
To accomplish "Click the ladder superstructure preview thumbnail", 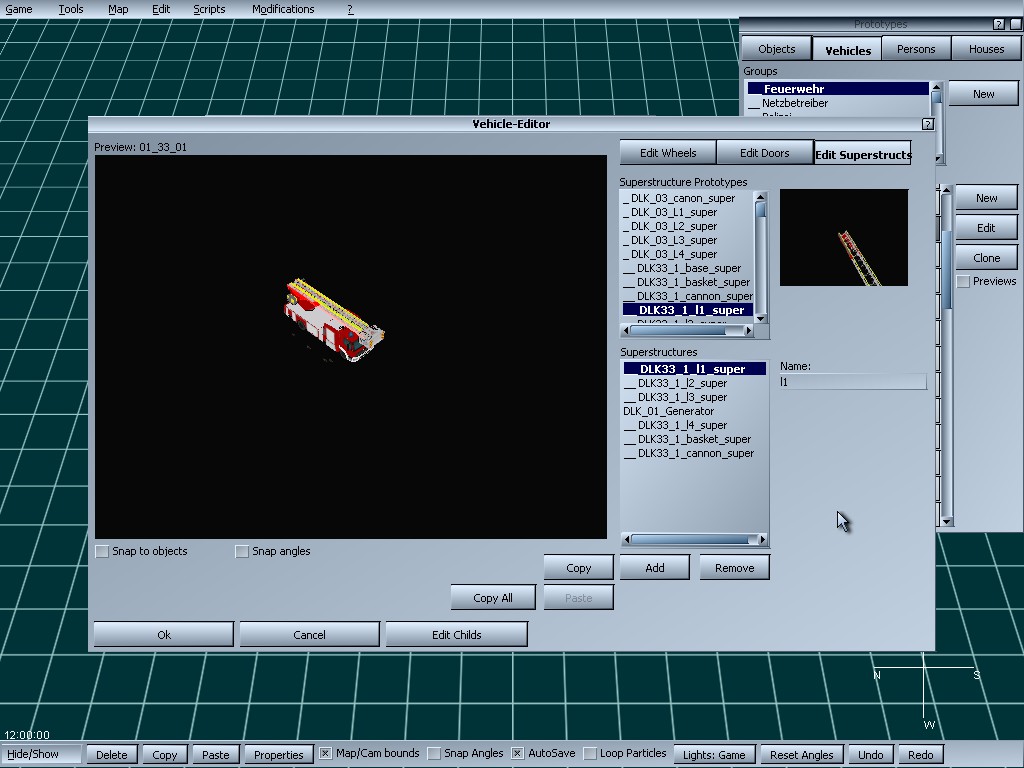I will tap(844, 238).
